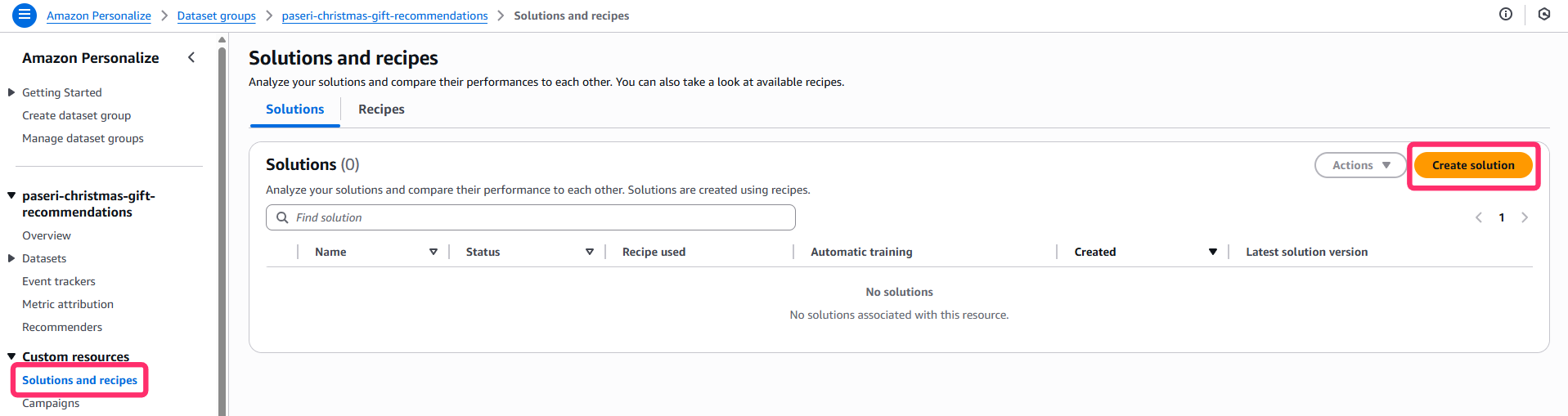
Task: Open the hamburger navigation menu icon
Action: [x=25, y=15]
